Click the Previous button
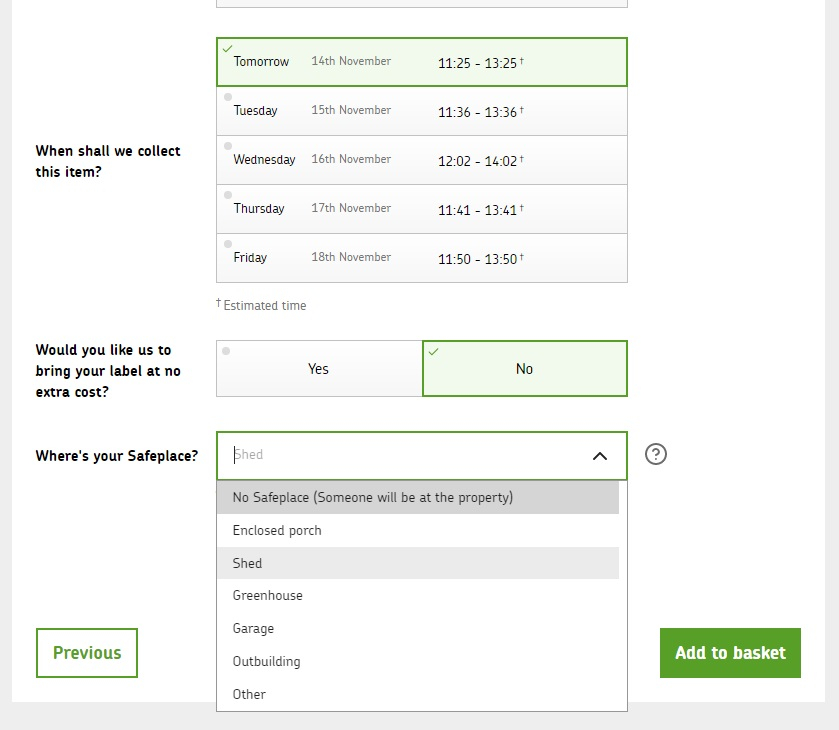This screenshot has width=839, height=730. [87, 653]
